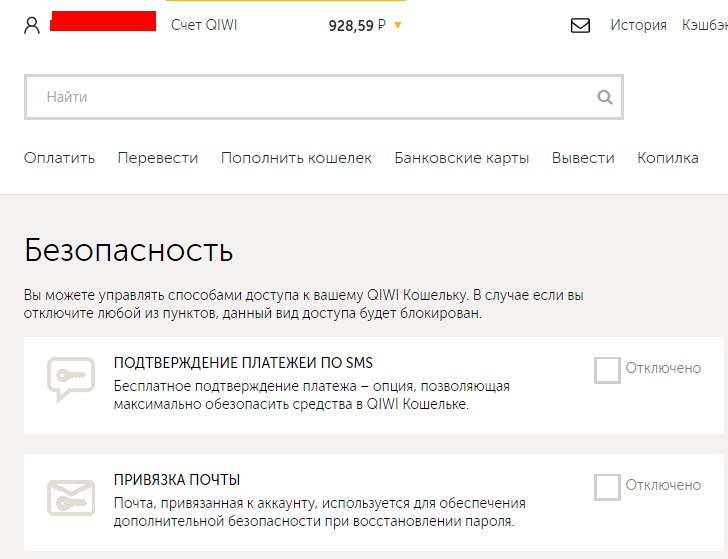Enable SMS payment confirmation checkbox
This screenshot has width=728, height=559.
607,369
